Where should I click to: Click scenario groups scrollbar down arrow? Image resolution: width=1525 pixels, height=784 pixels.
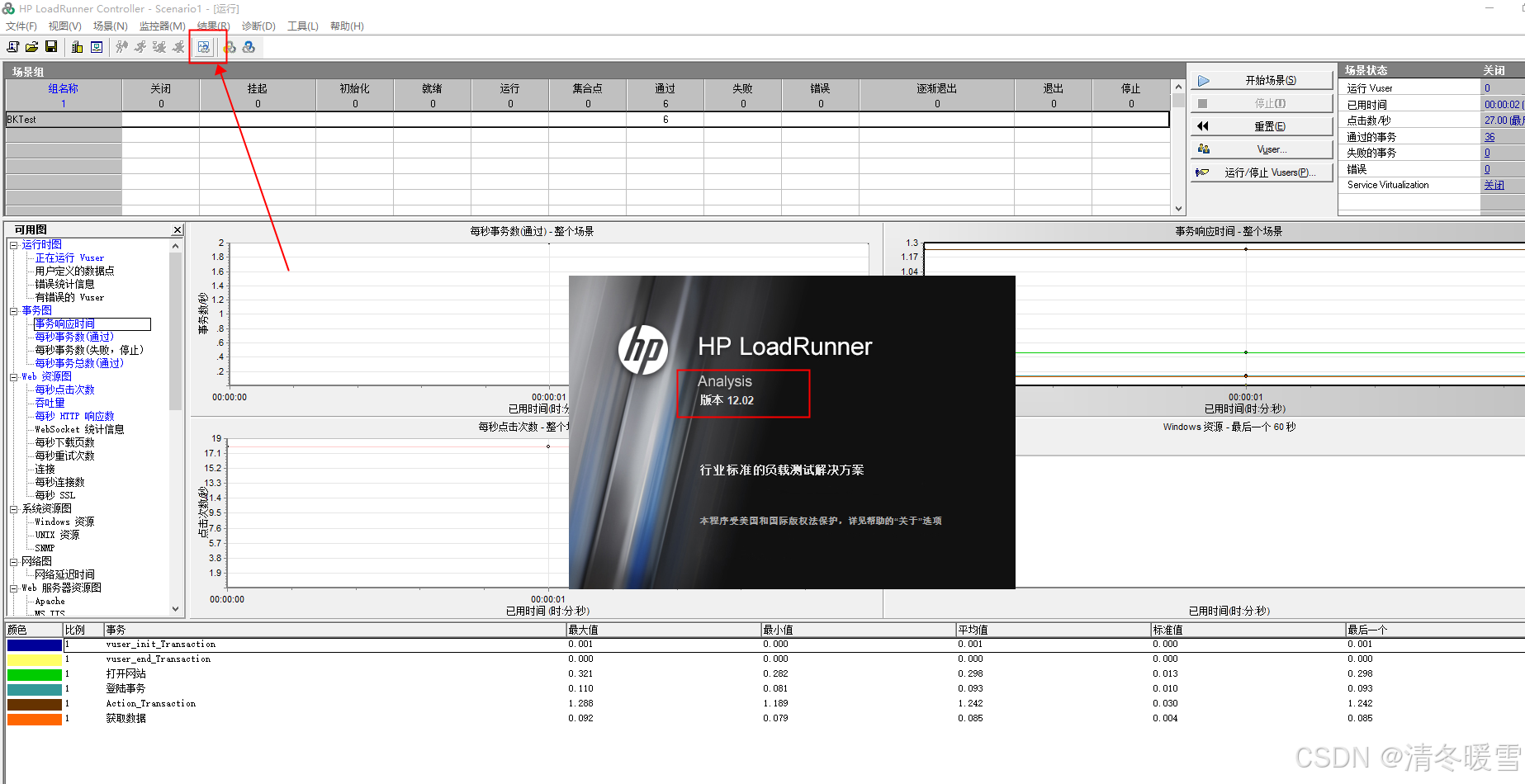click(x=1178, y=209)
